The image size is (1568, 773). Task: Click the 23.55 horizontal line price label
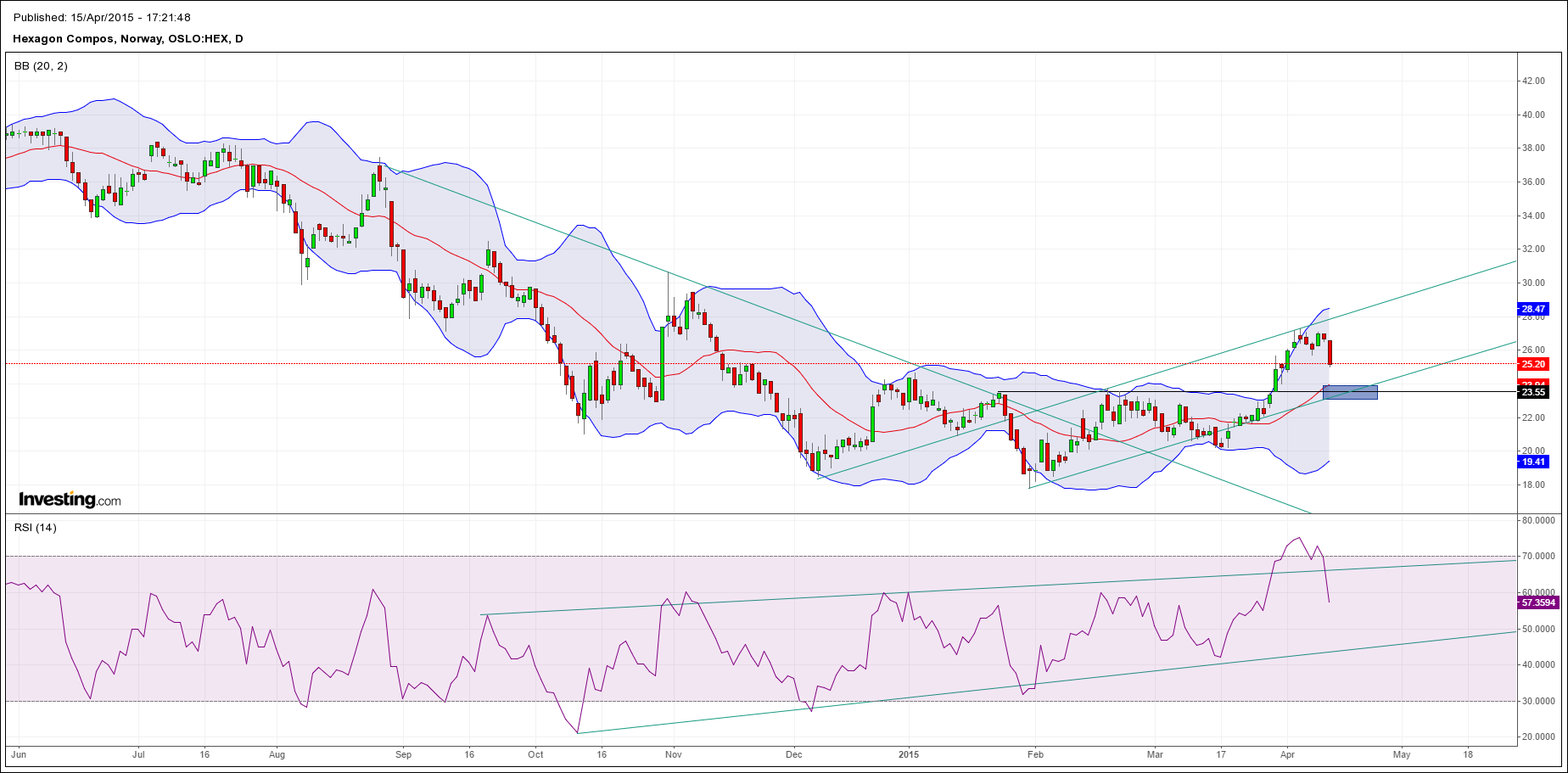pyautogui.click(x=1533, y=392)
